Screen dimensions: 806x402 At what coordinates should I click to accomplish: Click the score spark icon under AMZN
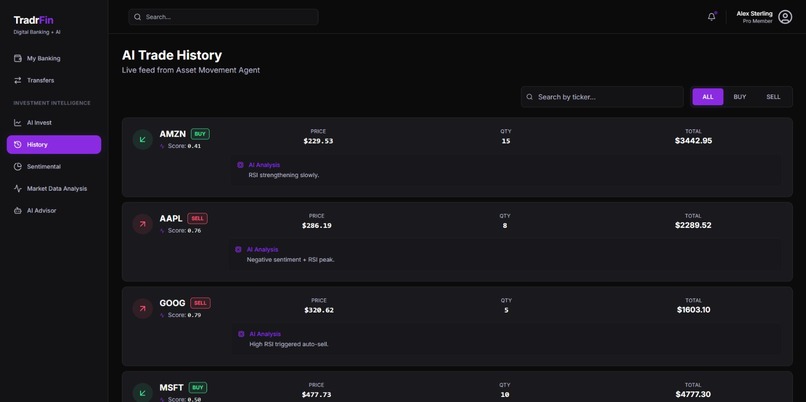(163, 146)
